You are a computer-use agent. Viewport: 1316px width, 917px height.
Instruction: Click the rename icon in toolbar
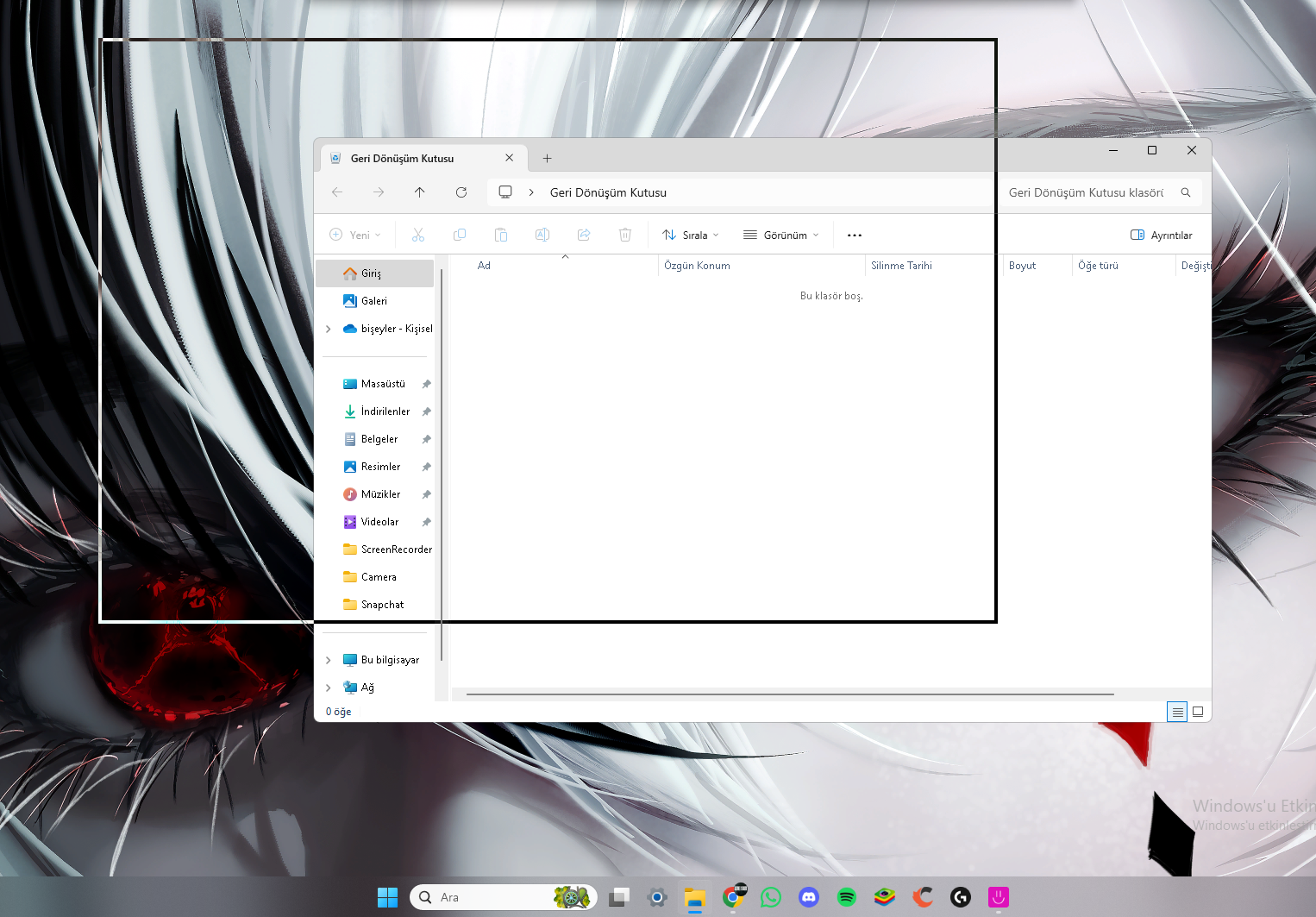pyautogui.click(x=542, y=235)
